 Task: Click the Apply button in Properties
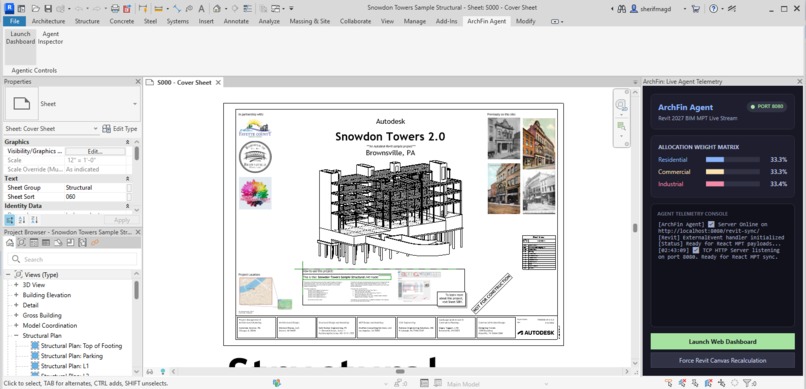(x=122, y=220)
